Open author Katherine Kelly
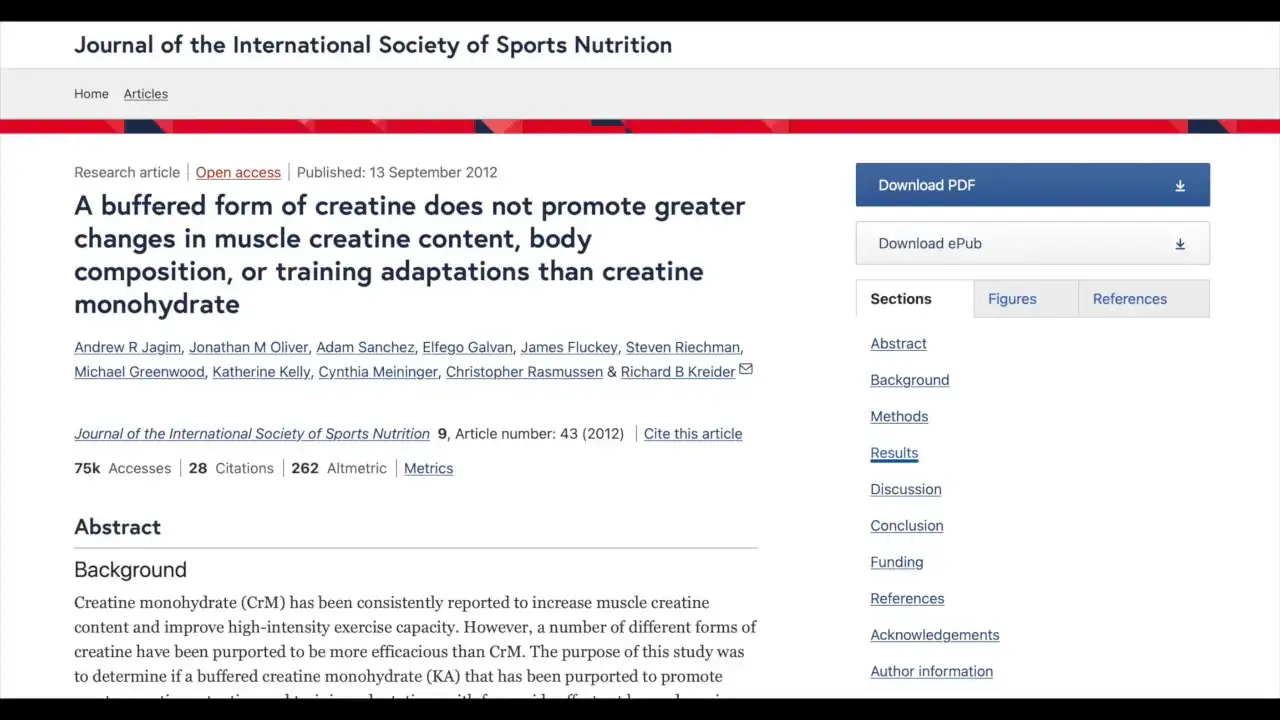 tap(261, 372)
